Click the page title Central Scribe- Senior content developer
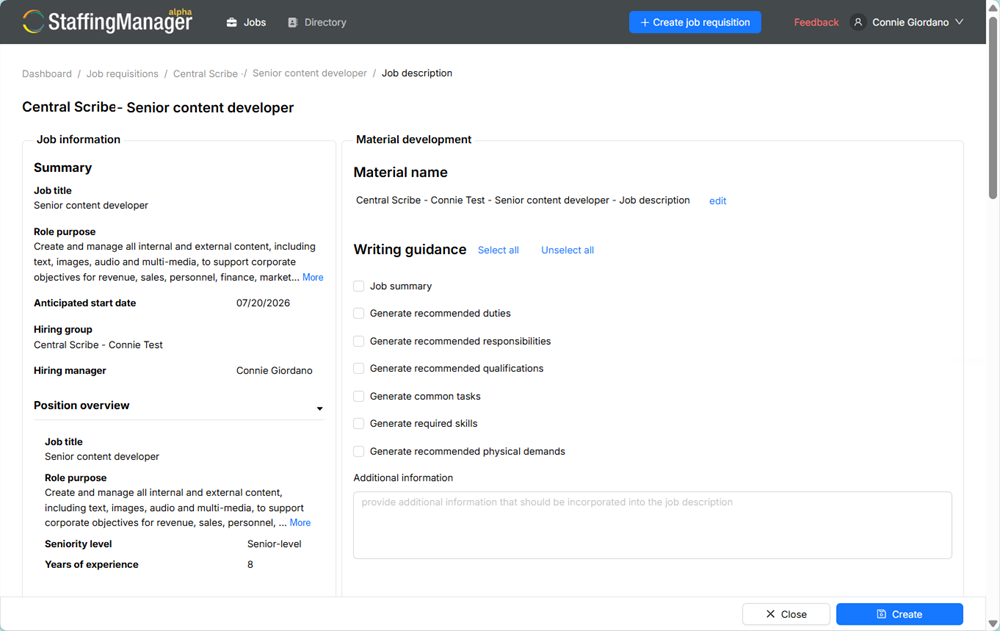The width and height of the screenshot is (1000, 631). tap(158, 107)
